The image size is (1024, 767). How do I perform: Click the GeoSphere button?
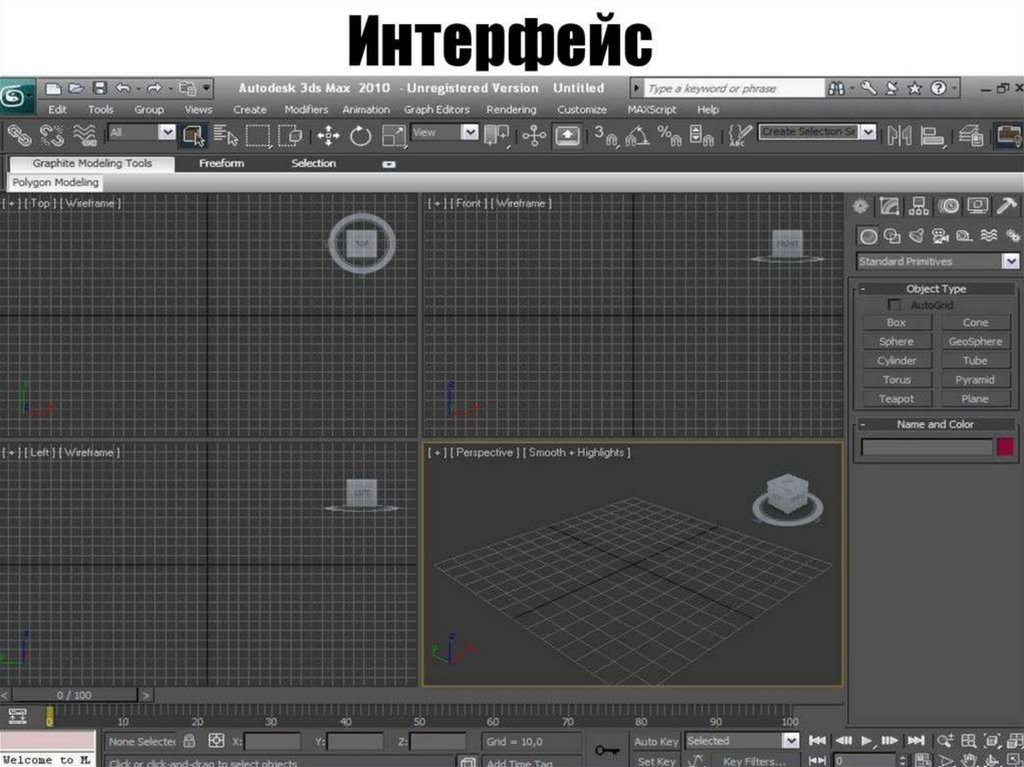975,341
